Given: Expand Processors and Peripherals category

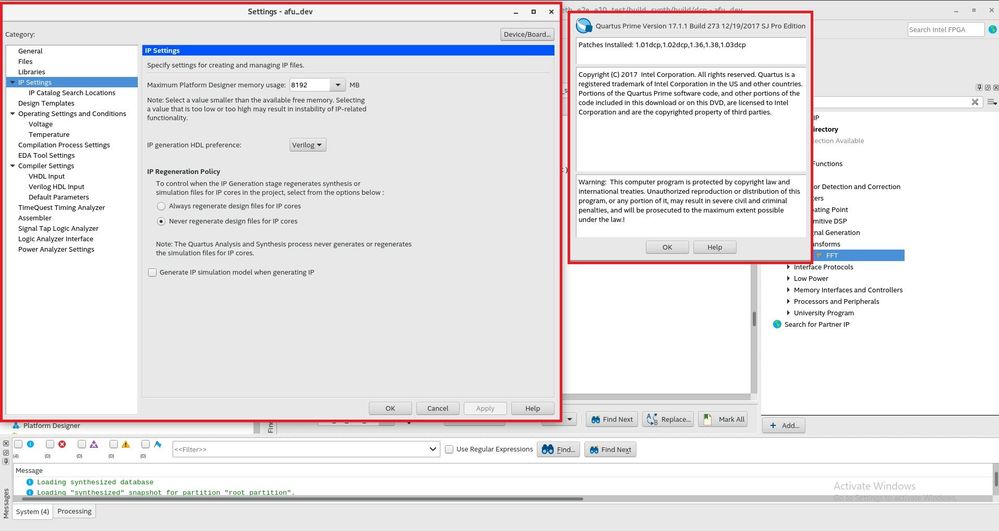Looking at the screenshot, I should [x=788, y=302].
